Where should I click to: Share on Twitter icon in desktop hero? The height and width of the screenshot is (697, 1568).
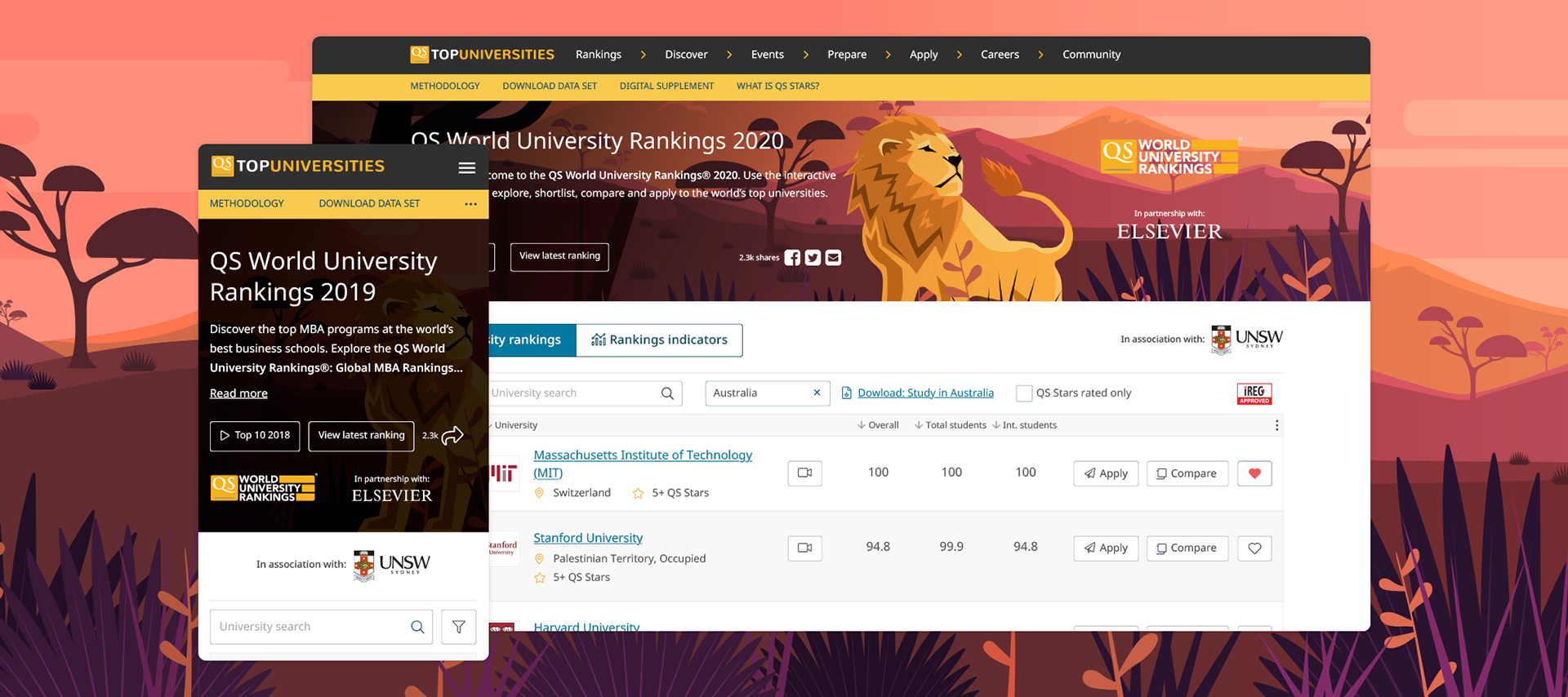coord(813,258)
